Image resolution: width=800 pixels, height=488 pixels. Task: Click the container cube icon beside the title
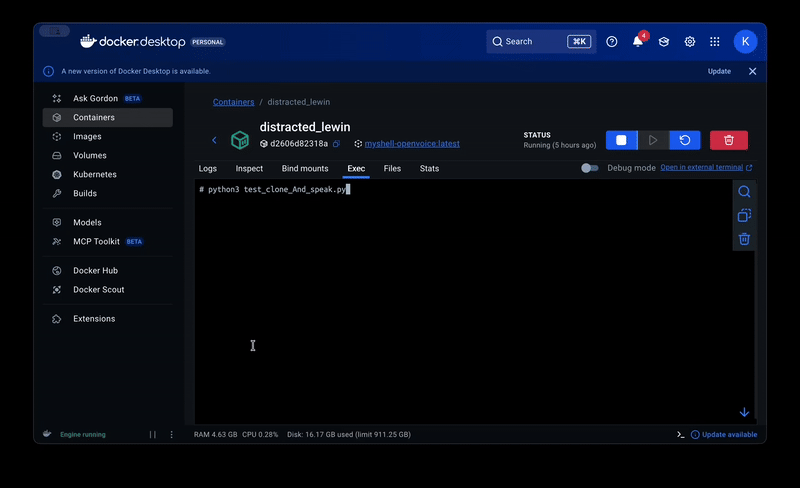240,140
